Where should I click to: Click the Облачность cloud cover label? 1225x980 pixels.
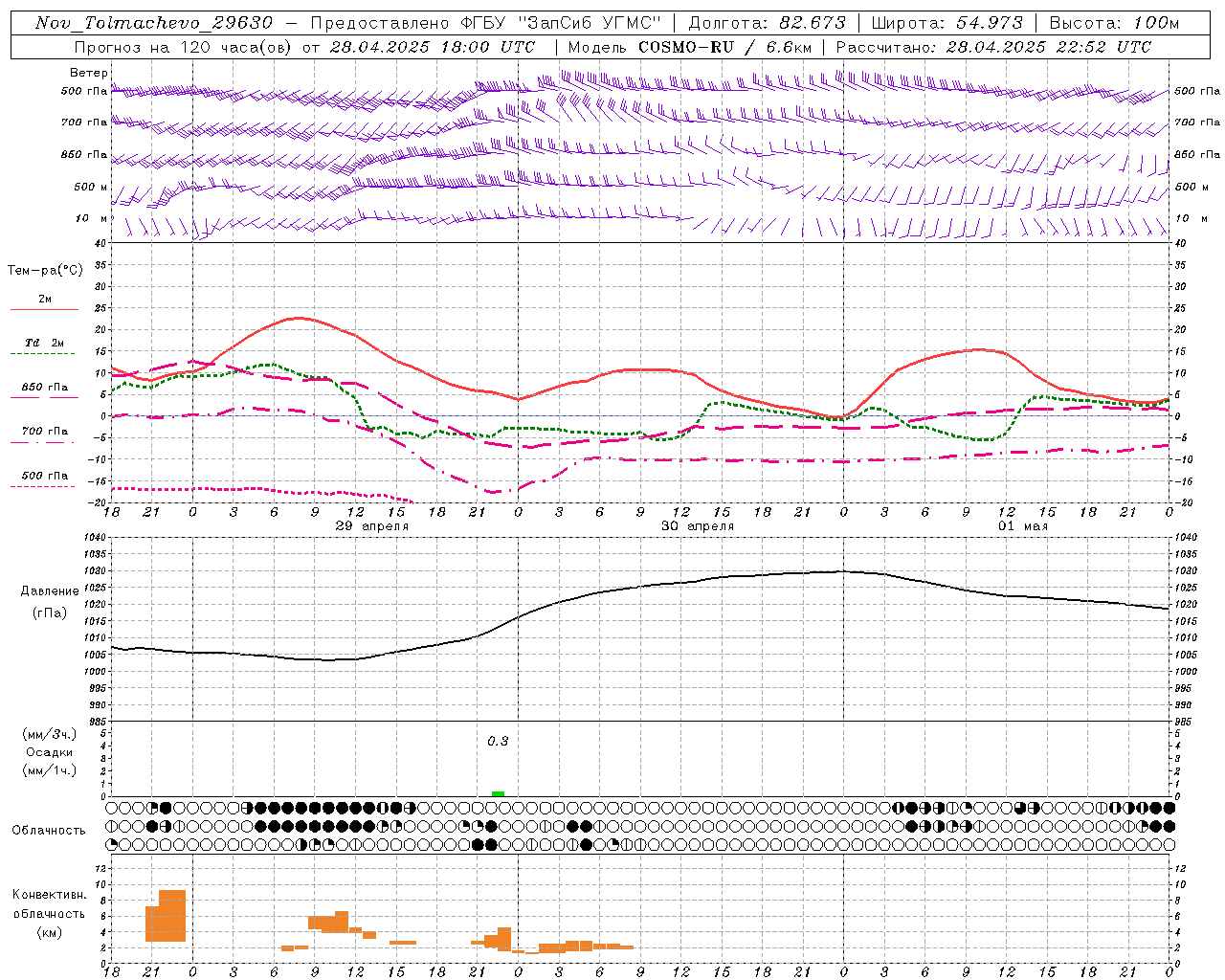(49, 831)
